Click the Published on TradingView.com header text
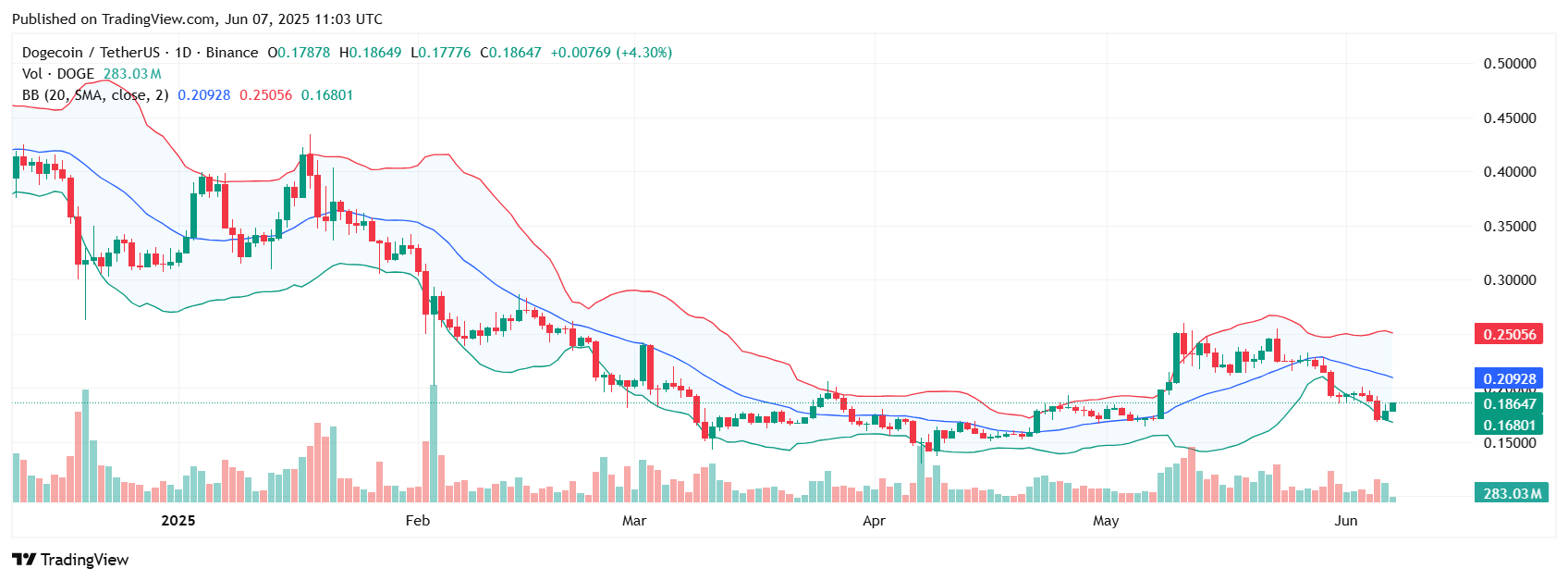The width and height of the screenshot is (1568, 581). click(197, 19)
